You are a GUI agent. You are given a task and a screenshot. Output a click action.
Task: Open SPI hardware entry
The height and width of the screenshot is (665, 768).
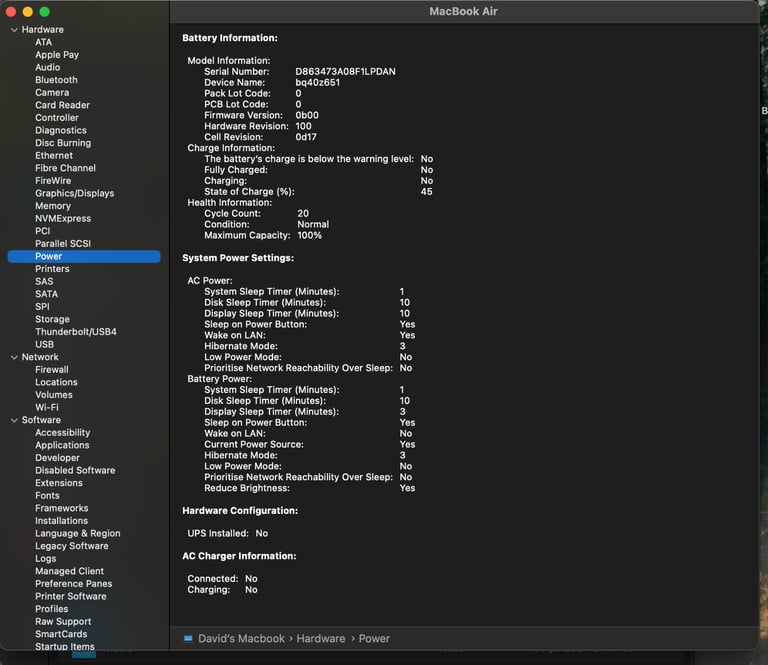pos(42,307)
